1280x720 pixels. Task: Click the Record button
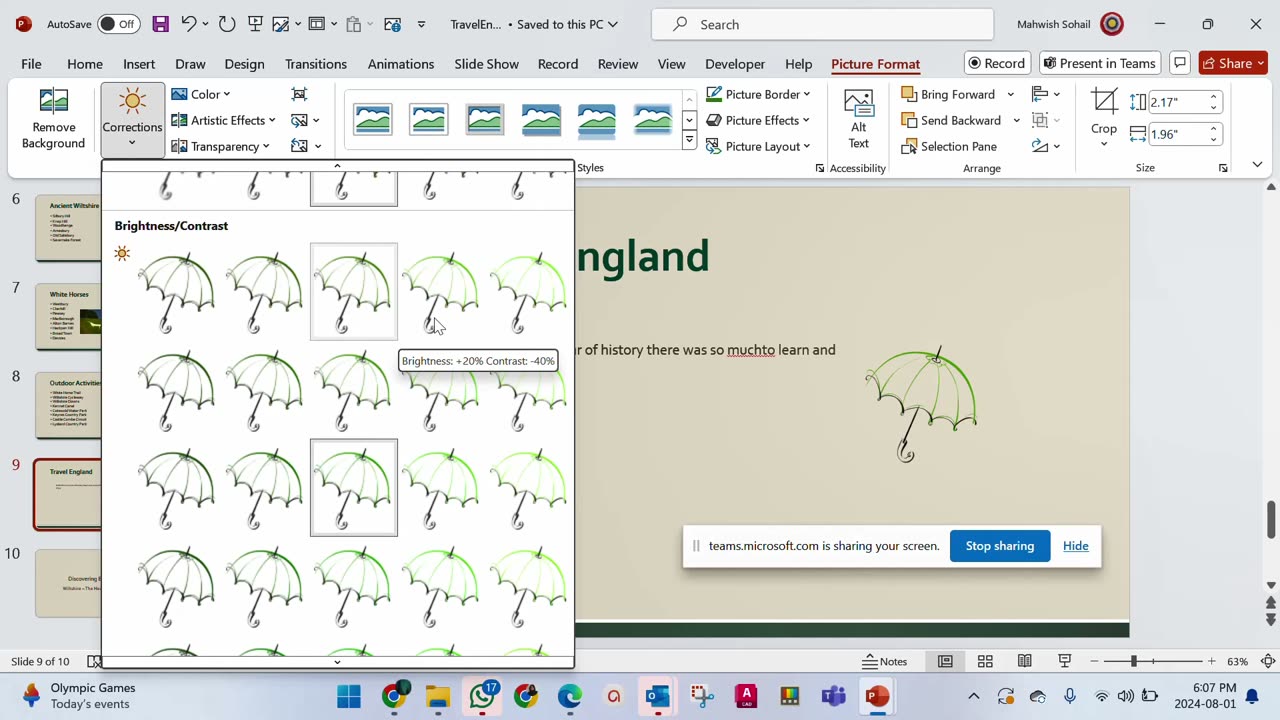pyautogui.click(x=998, y=63)
